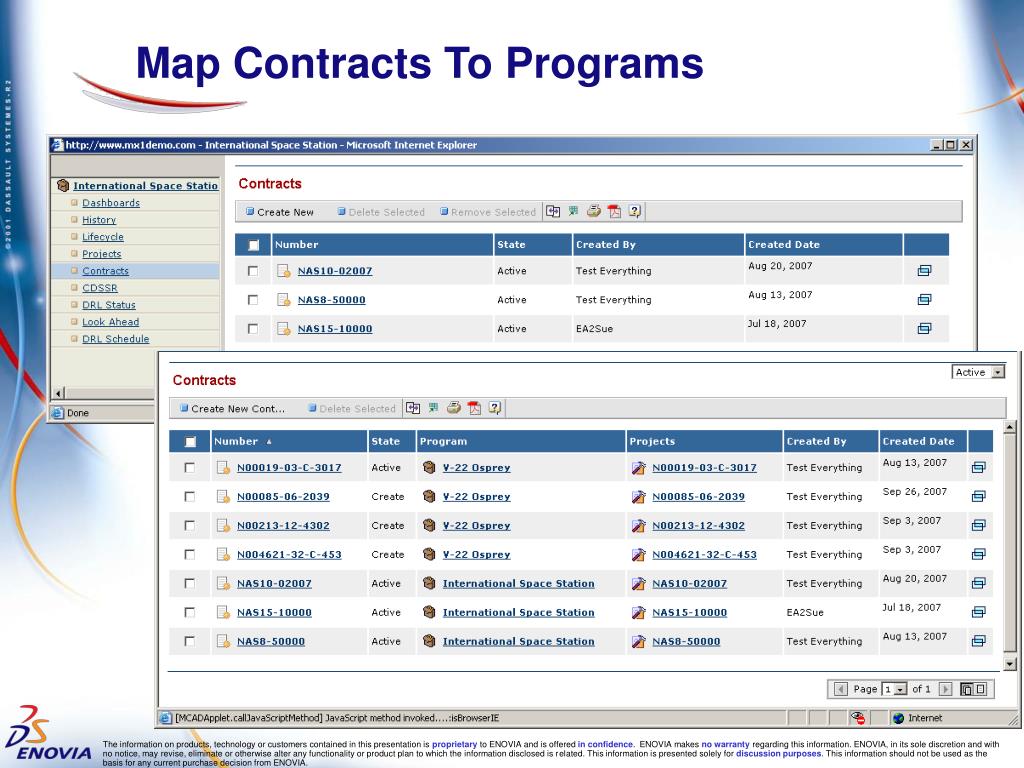Click the green export icon in upper toolbar
This screenshot has height=768, width=1024.
573,211
